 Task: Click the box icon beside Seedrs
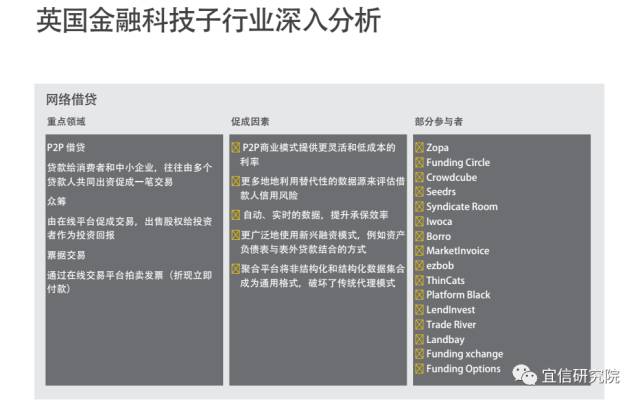420,192
